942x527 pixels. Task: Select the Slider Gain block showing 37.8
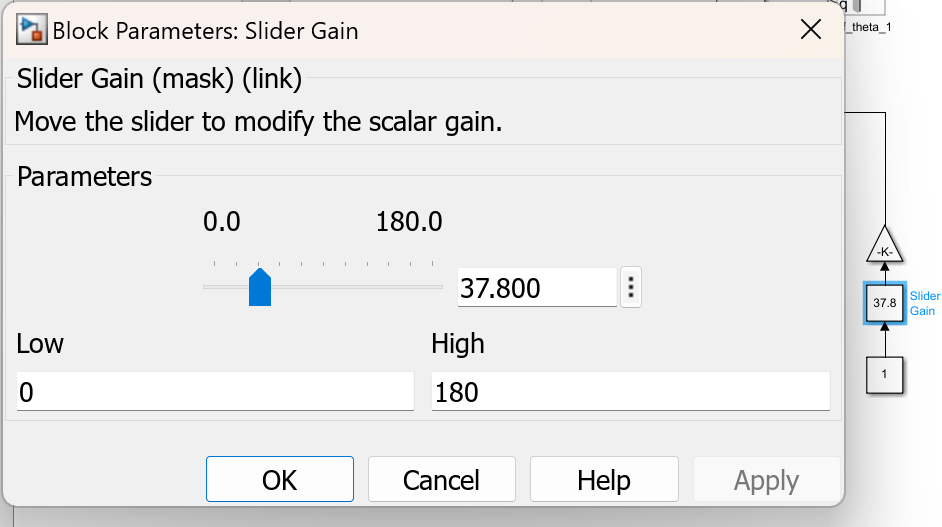[x=884, y=303]
